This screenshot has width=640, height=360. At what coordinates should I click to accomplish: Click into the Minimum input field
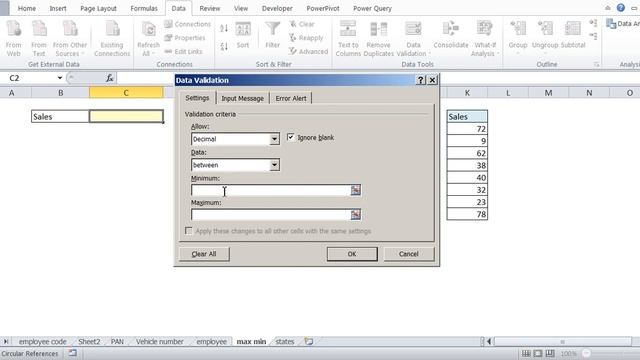coord(271,190)
